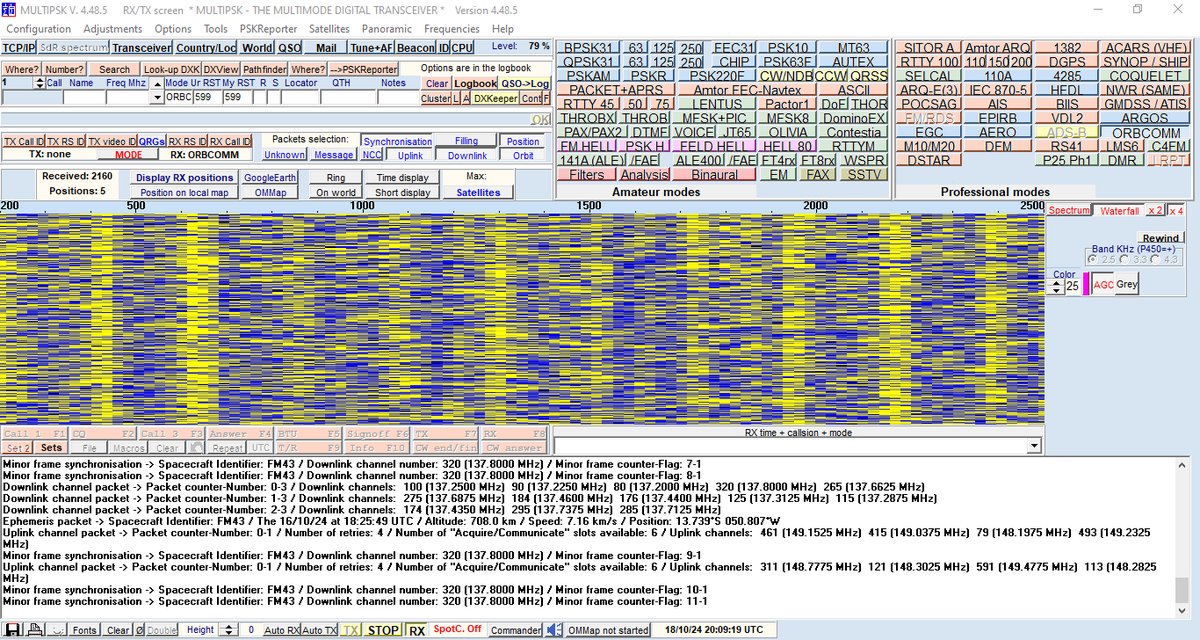Select the AIS mode
The height and width of the screenshot is (640, 1200).
coord(997,104)
